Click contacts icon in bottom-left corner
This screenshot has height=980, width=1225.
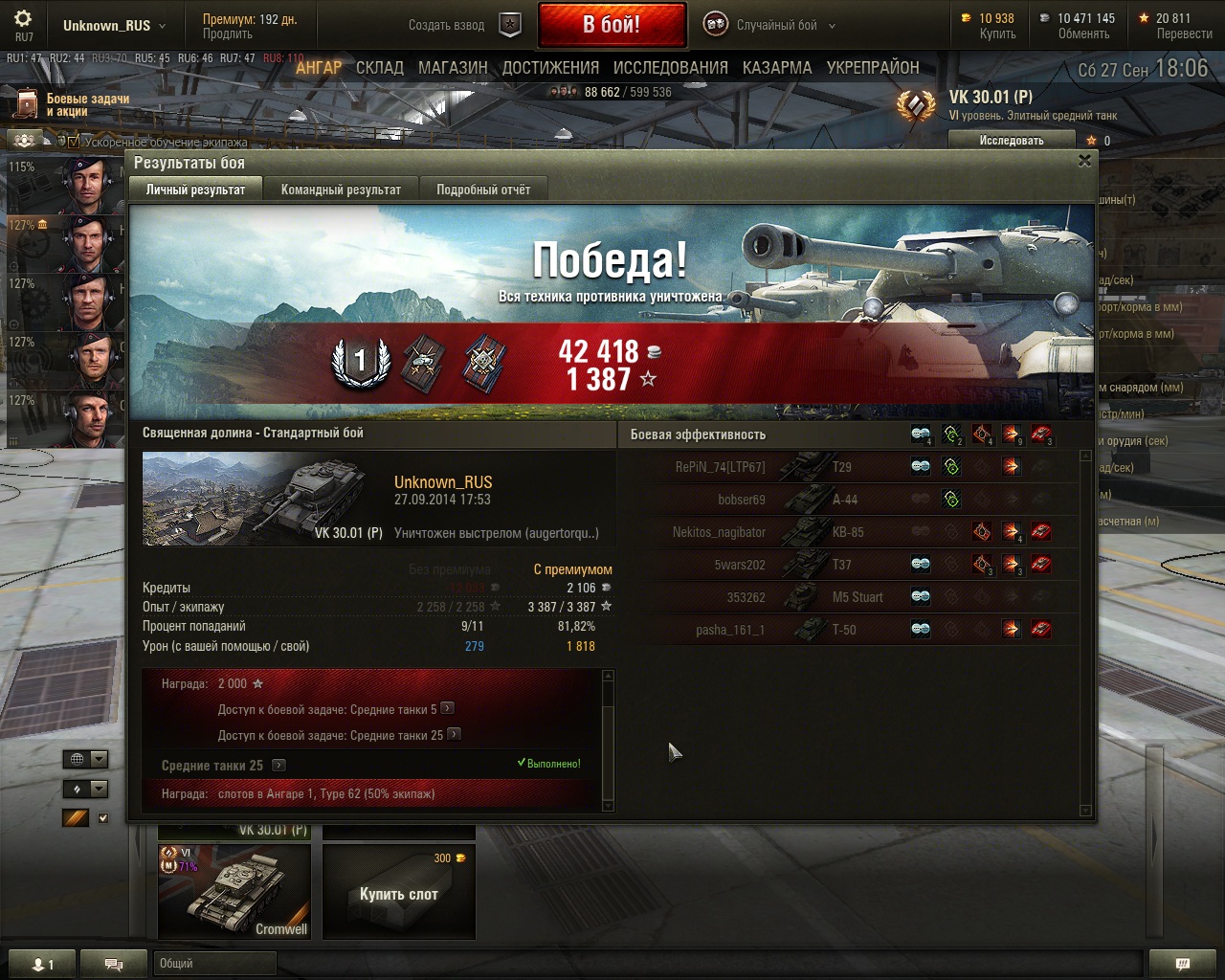coord(43,964)
